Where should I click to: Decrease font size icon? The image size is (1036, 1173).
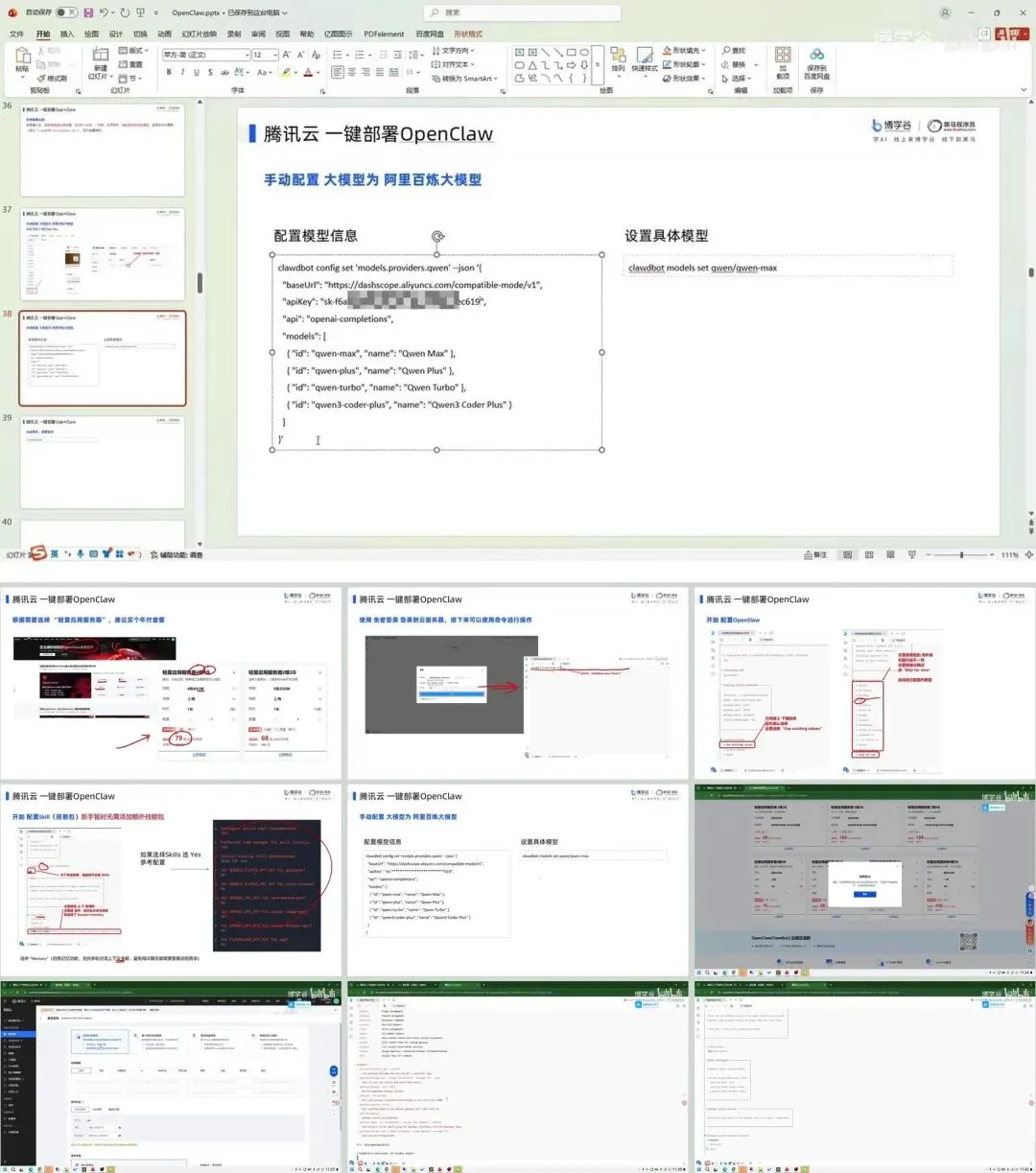click(300, 55)
